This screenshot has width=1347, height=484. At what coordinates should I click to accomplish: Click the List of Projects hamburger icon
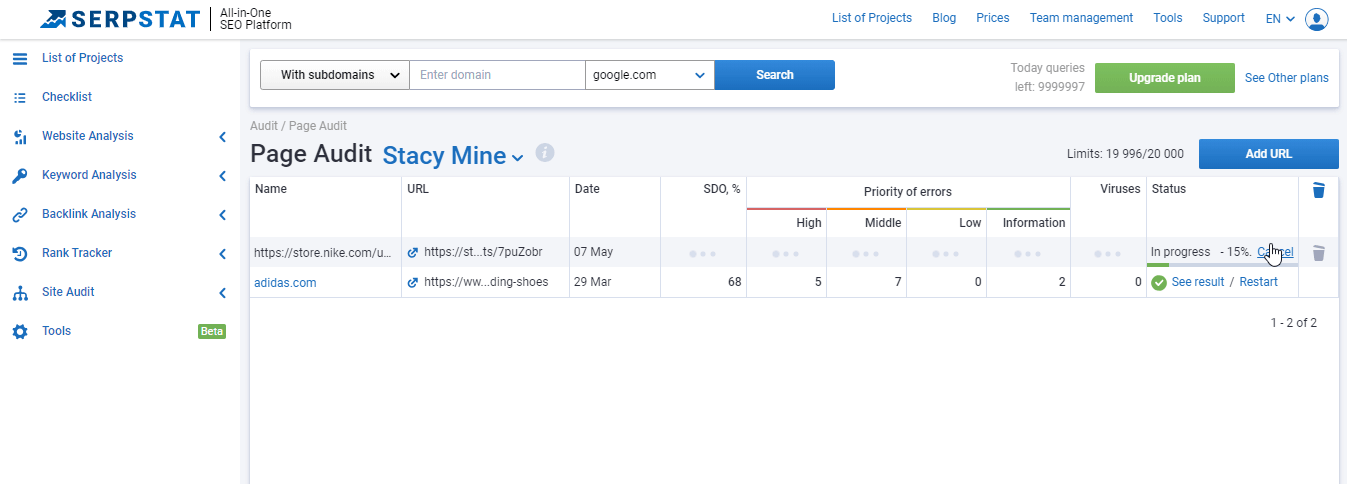tap(20, 58)
